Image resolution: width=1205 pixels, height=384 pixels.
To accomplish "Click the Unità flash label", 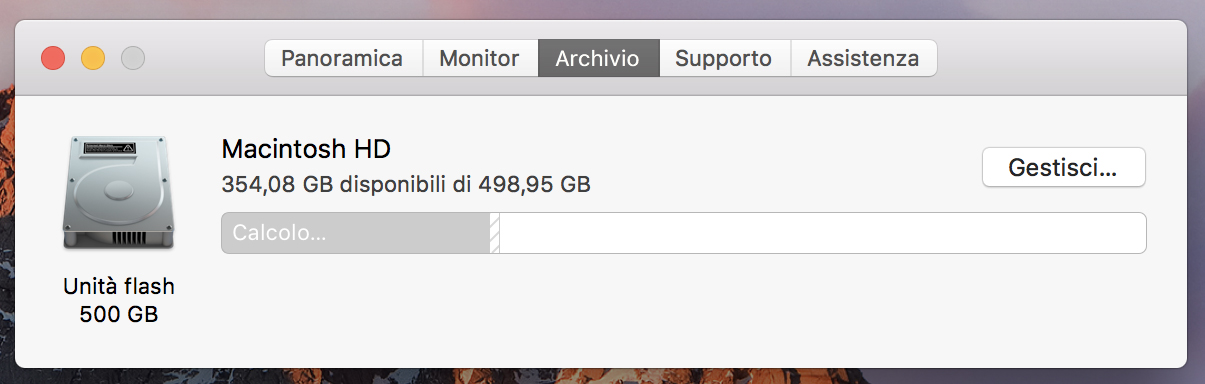I will click(119, 286).
